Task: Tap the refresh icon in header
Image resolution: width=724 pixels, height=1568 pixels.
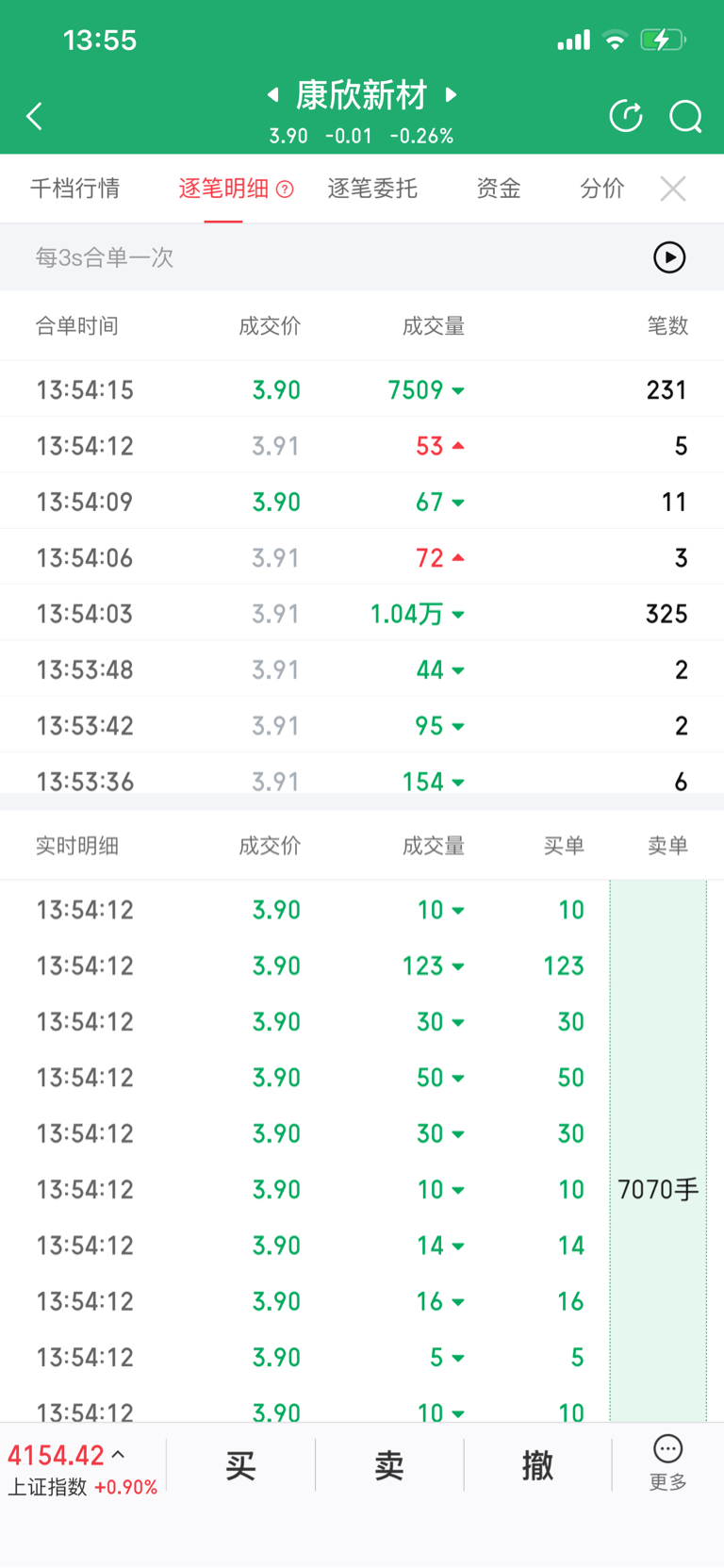Action: pos(626,116)
